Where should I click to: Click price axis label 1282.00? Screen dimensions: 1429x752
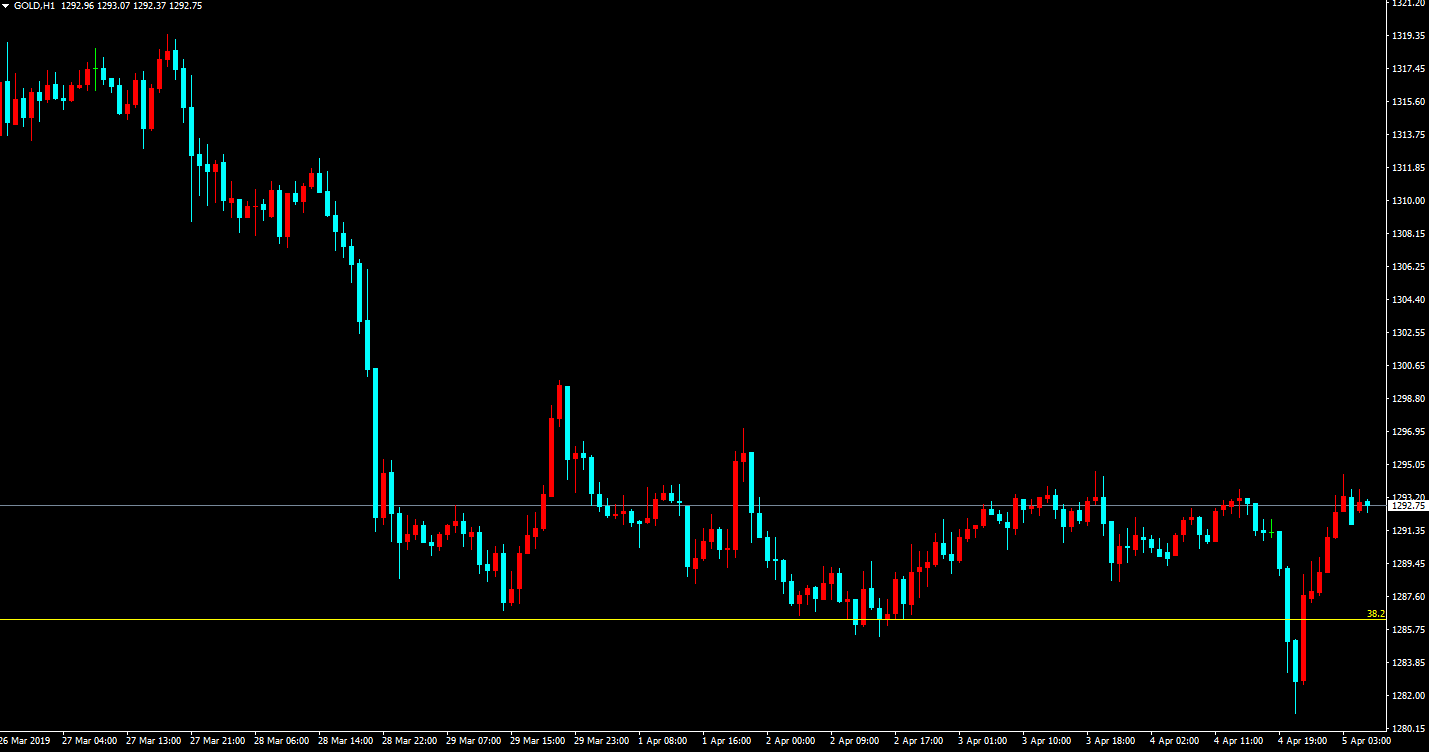1407,695
